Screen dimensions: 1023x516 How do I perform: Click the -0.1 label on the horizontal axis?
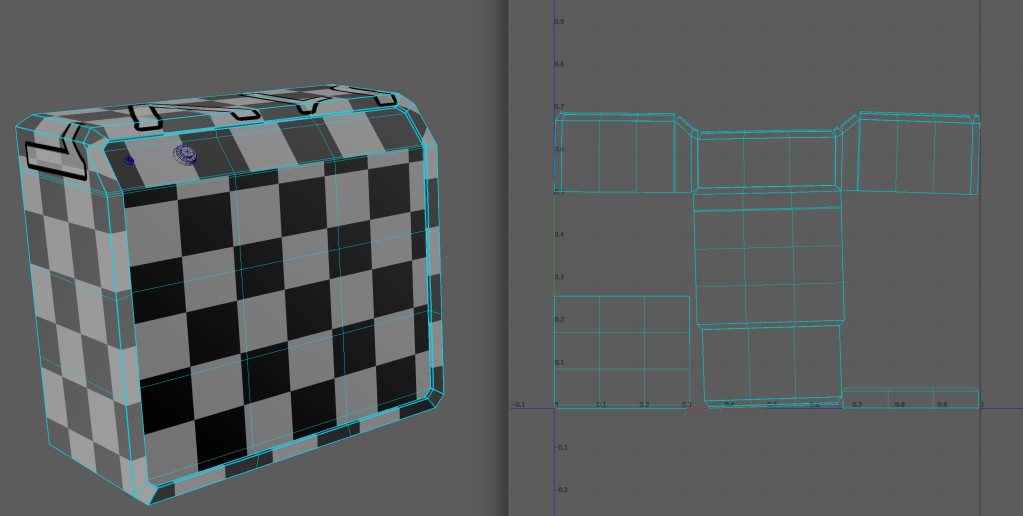tap(519, 405)
